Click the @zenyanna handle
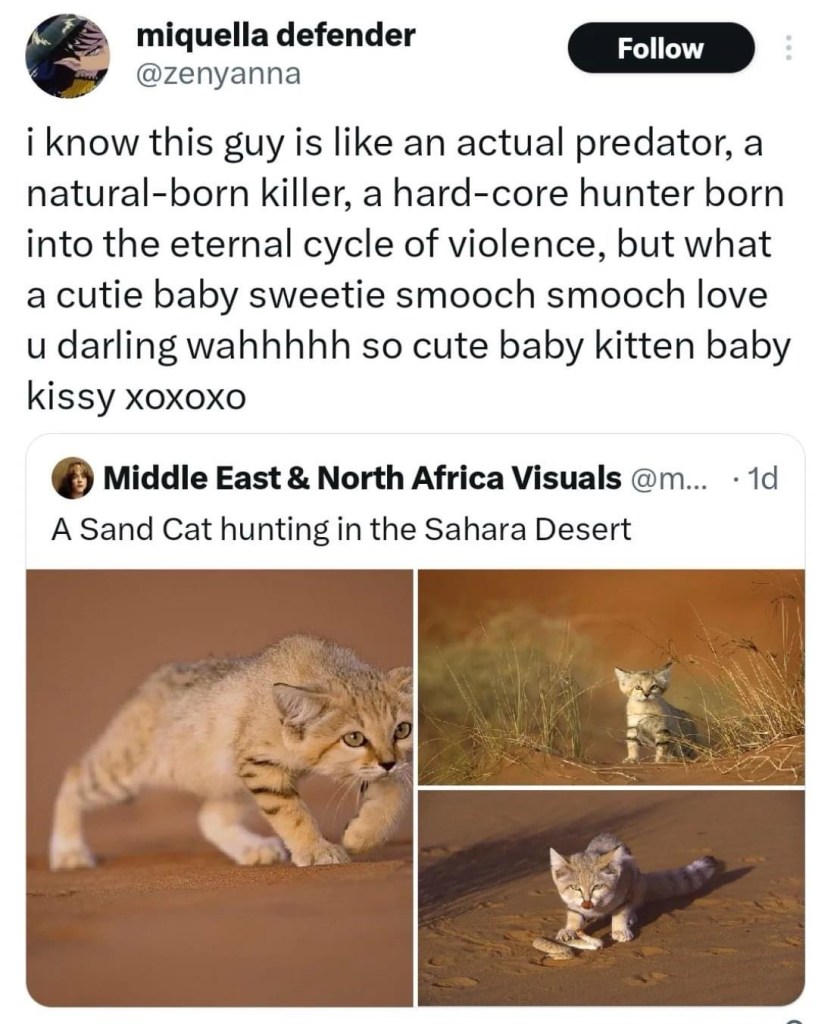 [217, 73]
